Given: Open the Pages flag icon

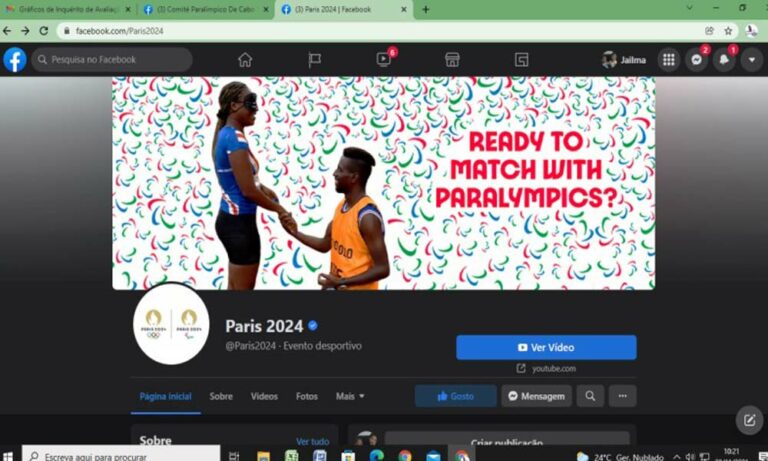Looking at the screenshot, I should (x=314, y=60).
